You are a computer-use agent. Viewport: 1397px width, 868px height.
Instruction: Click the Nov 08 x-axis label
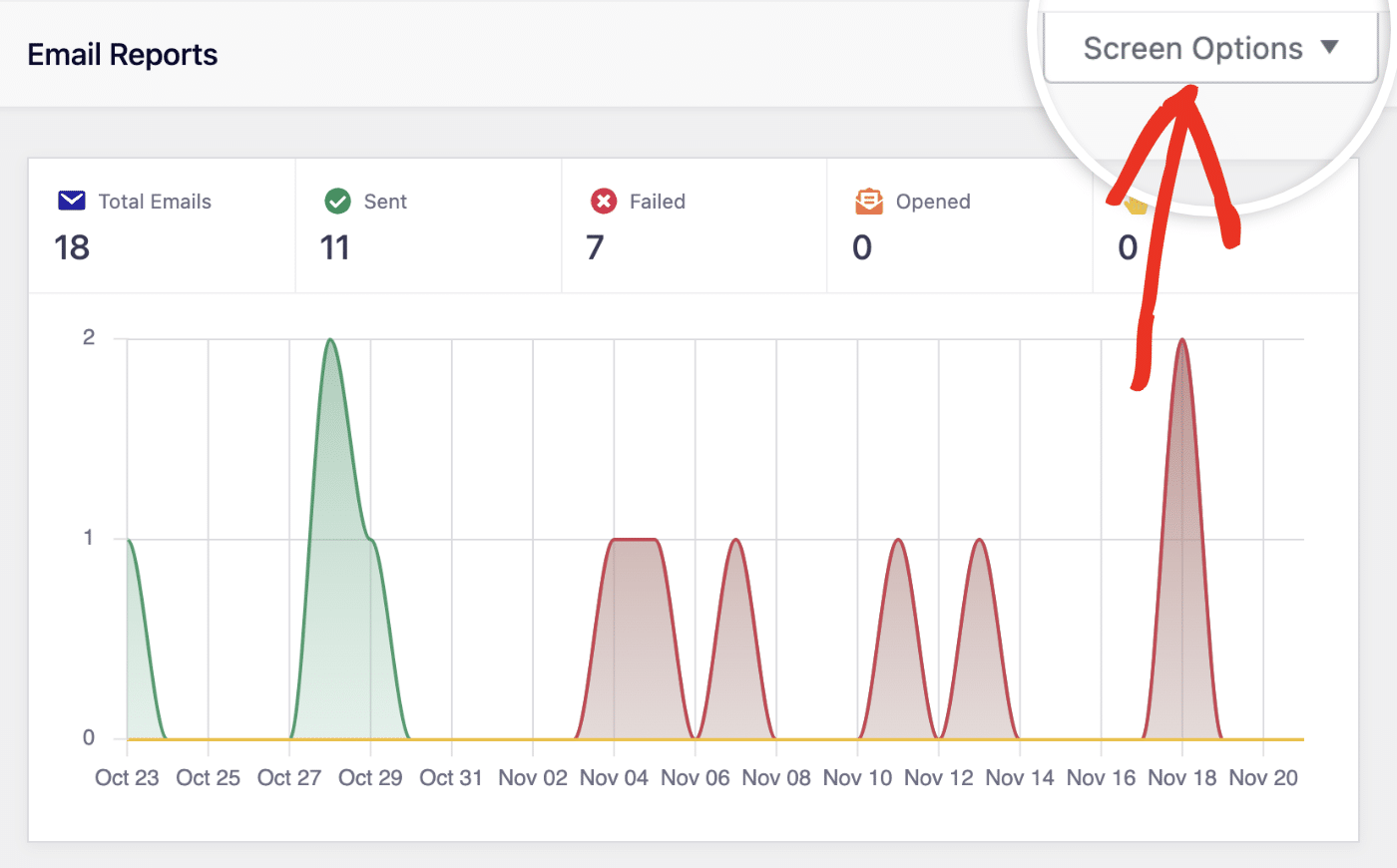pyautogui.click(x=776, y=778)
